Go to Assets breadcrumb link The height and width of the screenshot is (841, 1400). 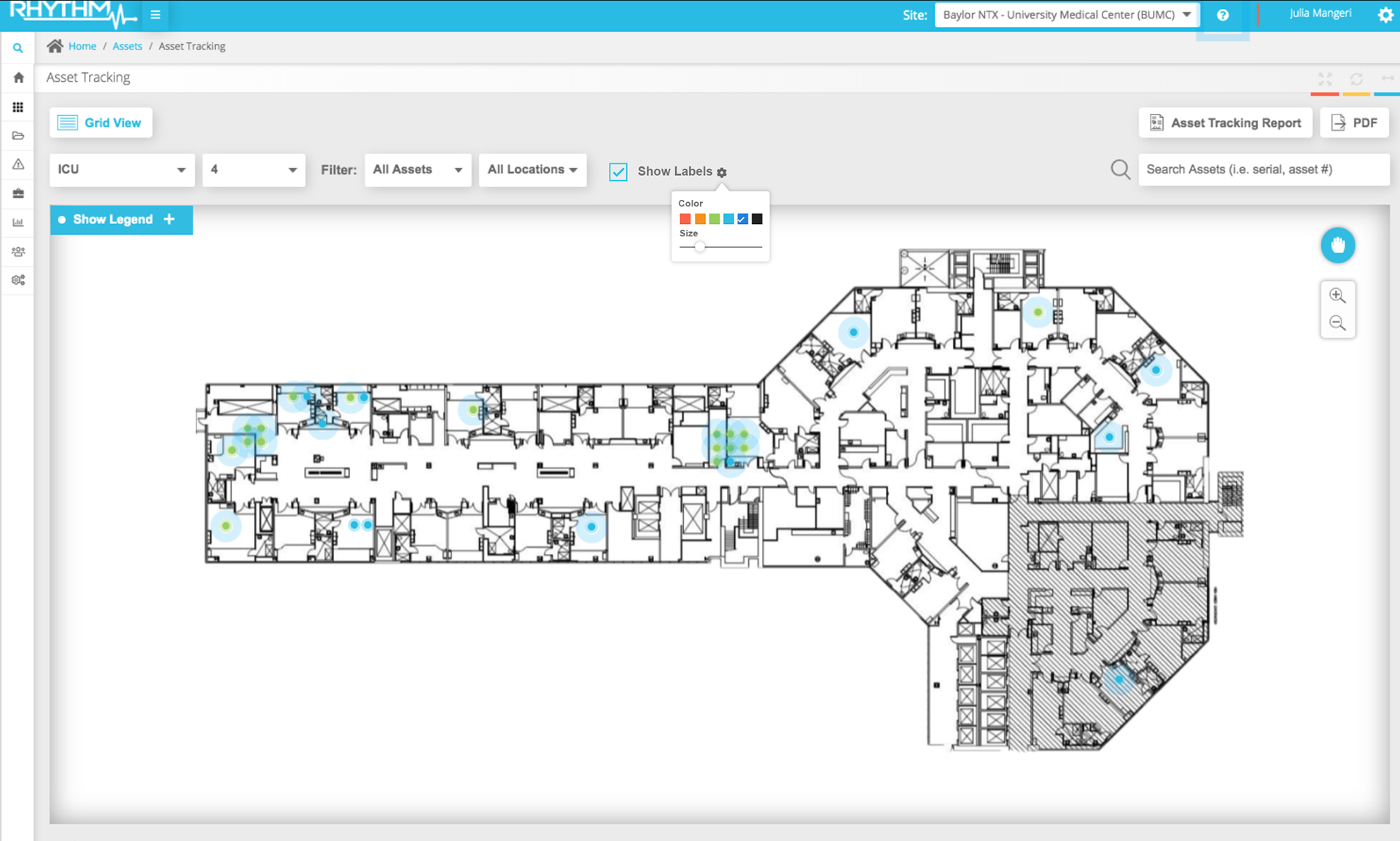tap(127, 46)
